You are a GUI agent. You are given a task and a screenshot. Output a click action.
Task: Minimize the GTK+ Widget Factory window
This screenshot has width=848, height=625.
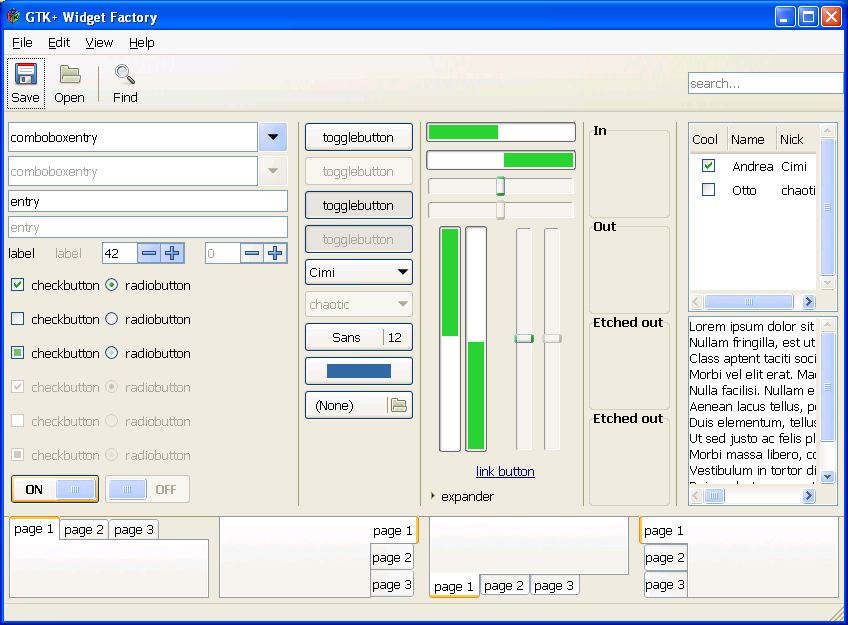coord(785,17)
